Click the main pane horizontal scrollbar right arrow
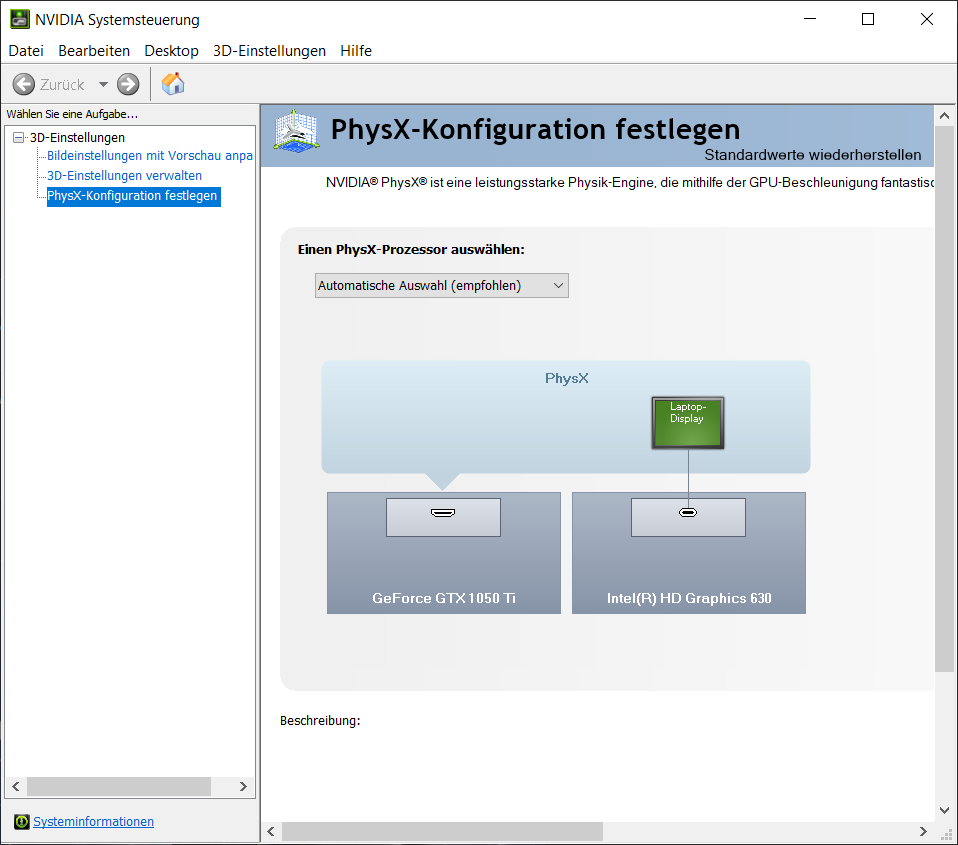 [923, 832]
